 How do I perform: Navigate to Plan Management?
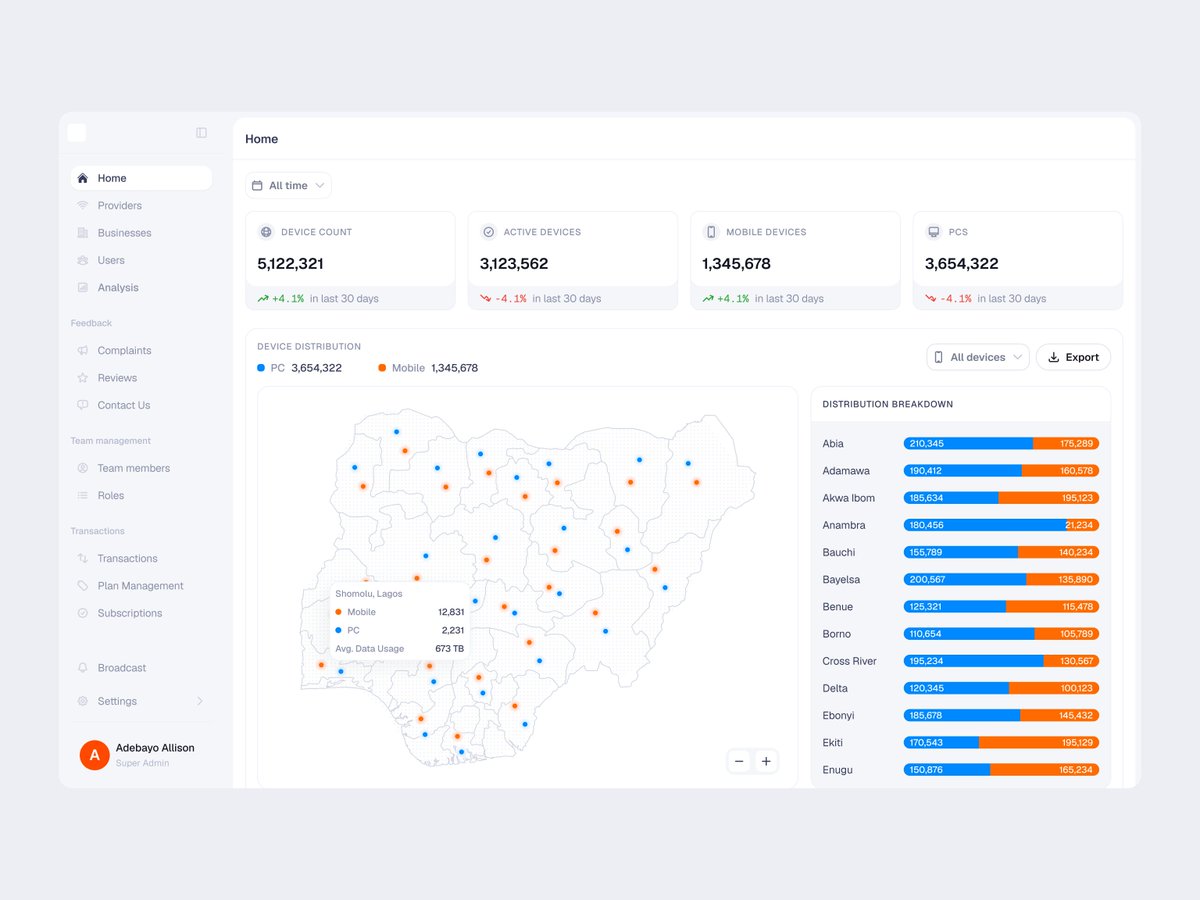[141, 586]
